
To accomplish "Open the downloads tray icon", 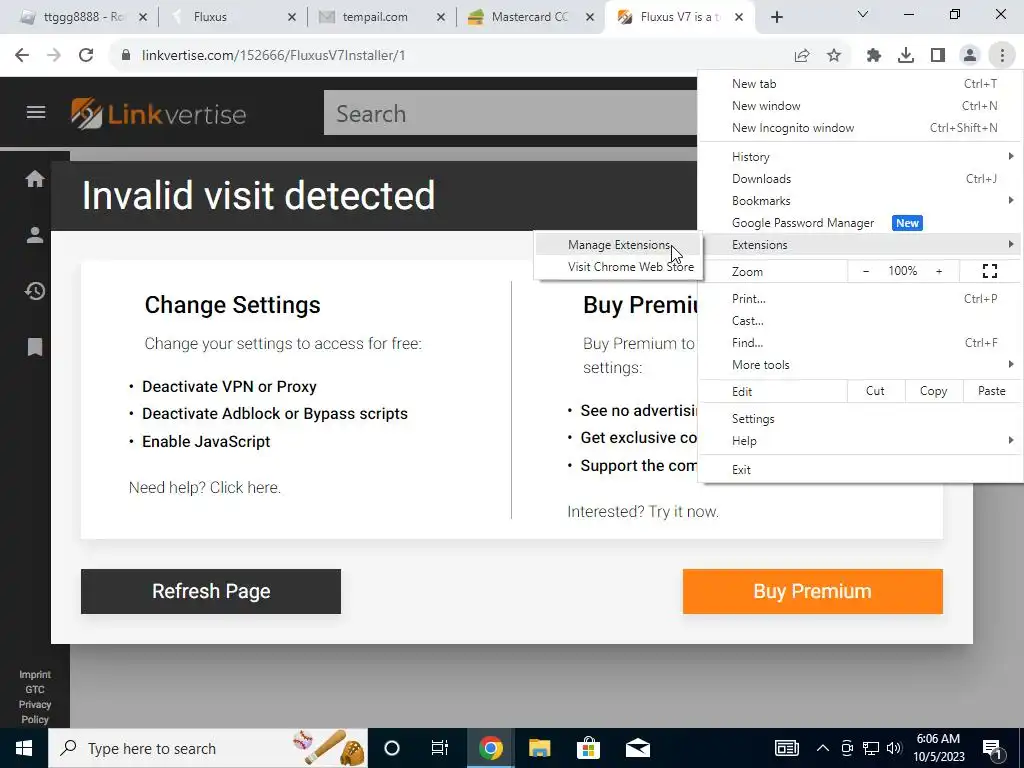I will tap(906, 56).
